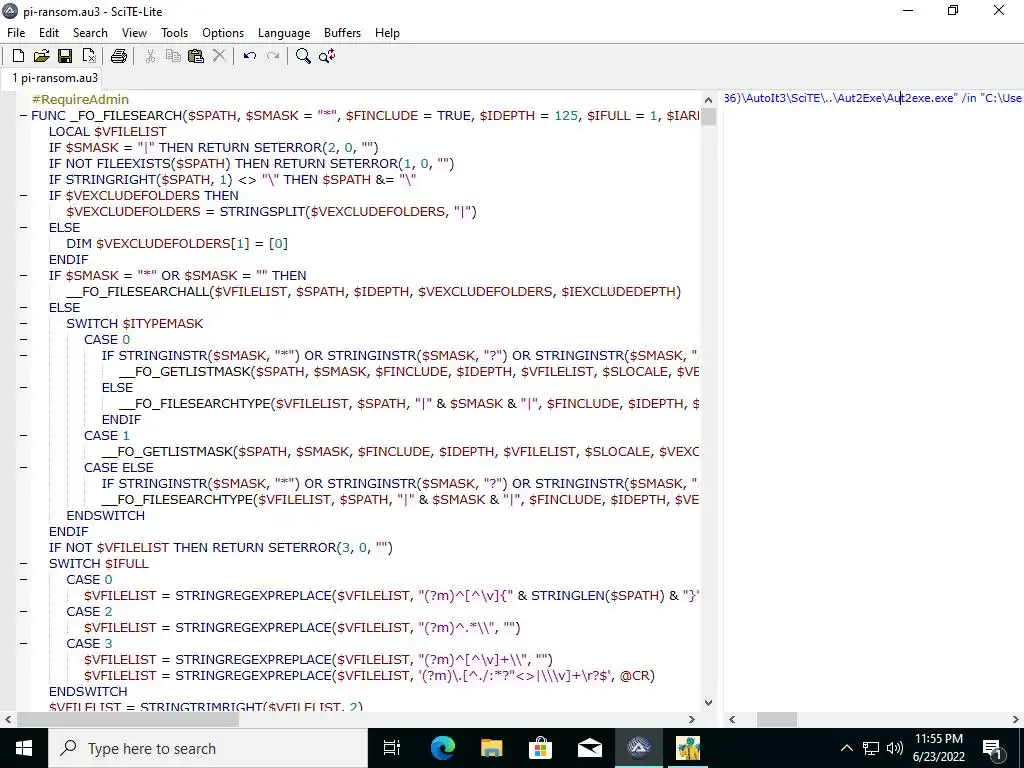1024x768 pixels.
Task: Open the Options menu
Action: tap(223, 33)
